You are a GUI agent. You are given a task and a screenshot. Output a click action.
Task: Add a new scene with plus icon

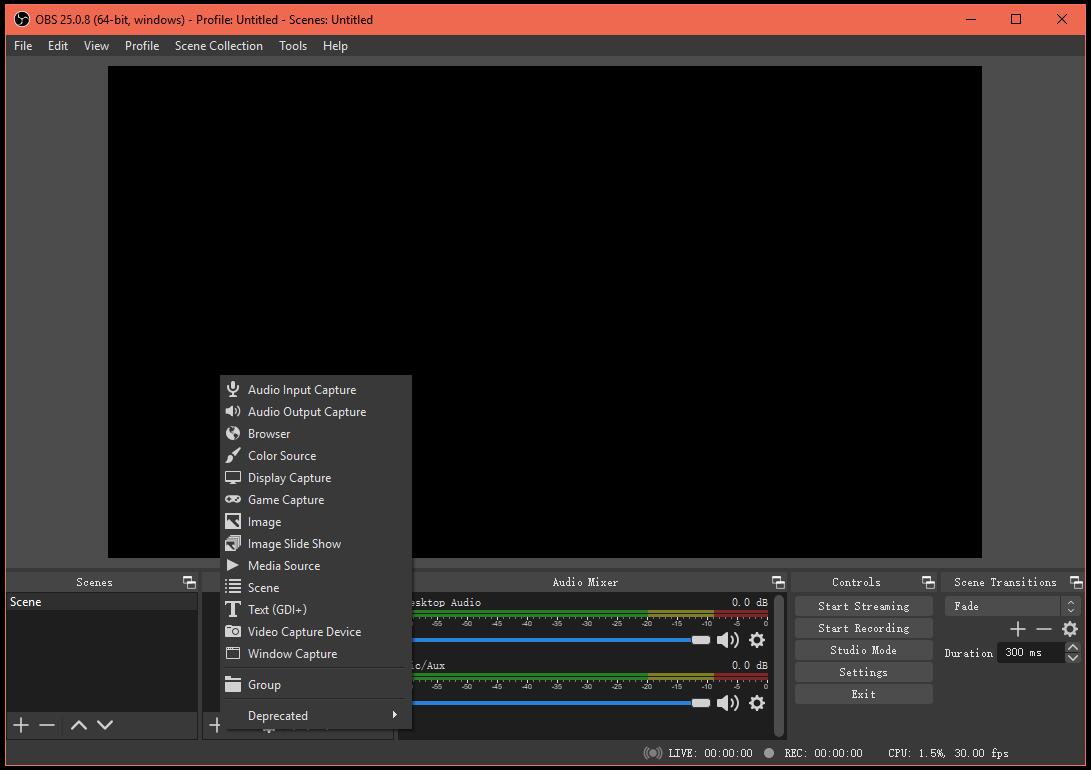[x=21, y=725]
